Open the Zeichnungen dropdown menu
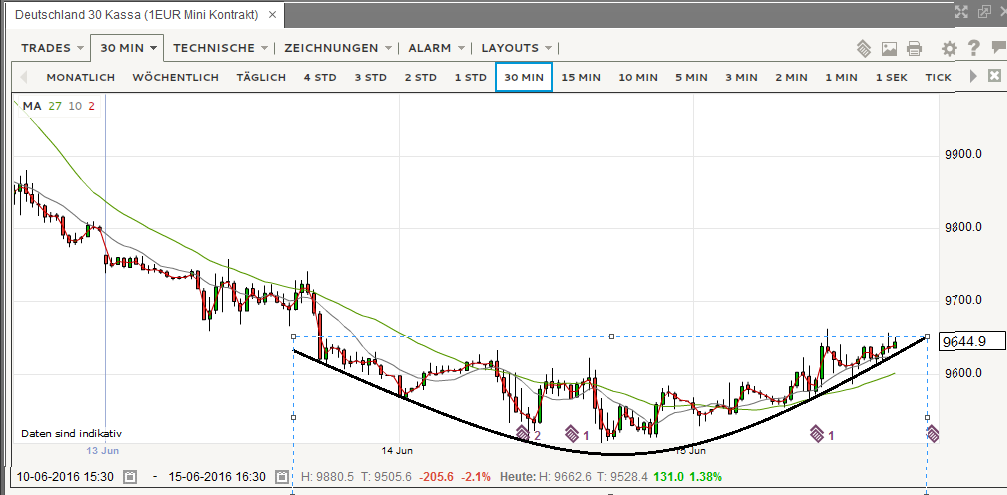 pos(337,48)
